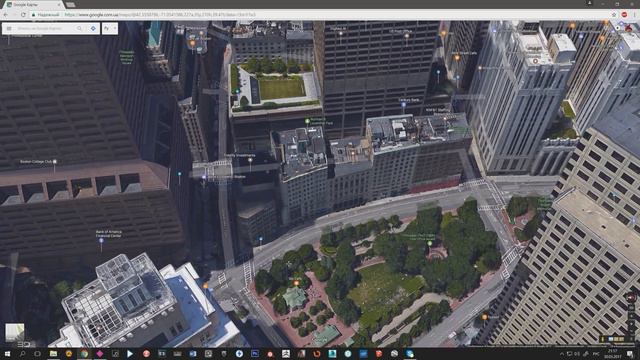Click the magnifier search icon in Maps

pyautogui.click(x=79, y=28)
